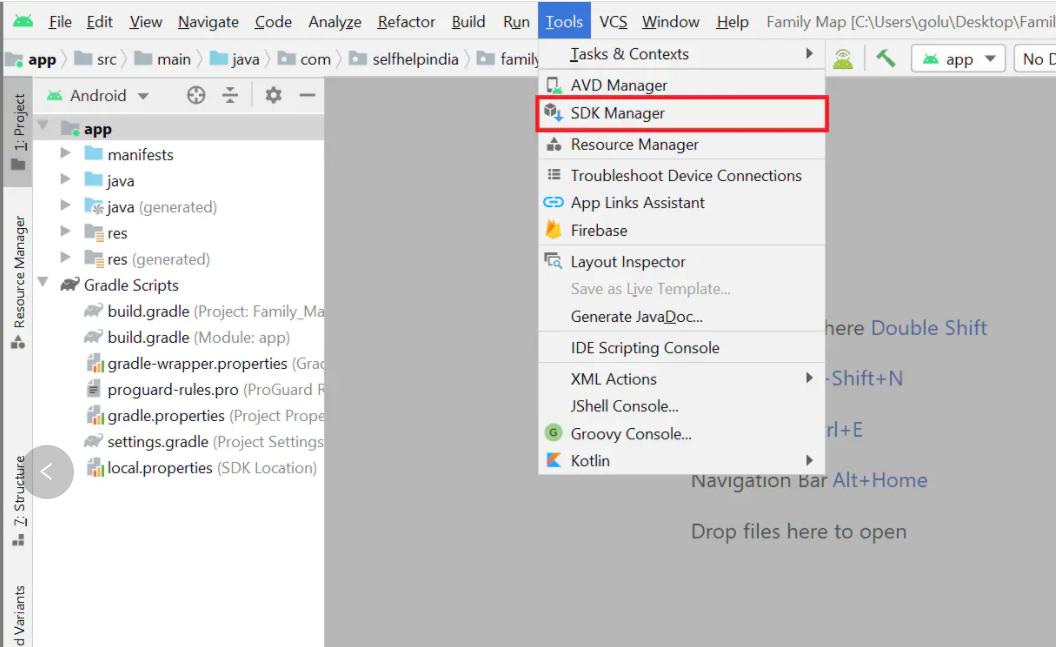The height and width of the screenshot is (647, 1056).
Task: Click the Firebase flame icon
Action: (x=553, y=230)
